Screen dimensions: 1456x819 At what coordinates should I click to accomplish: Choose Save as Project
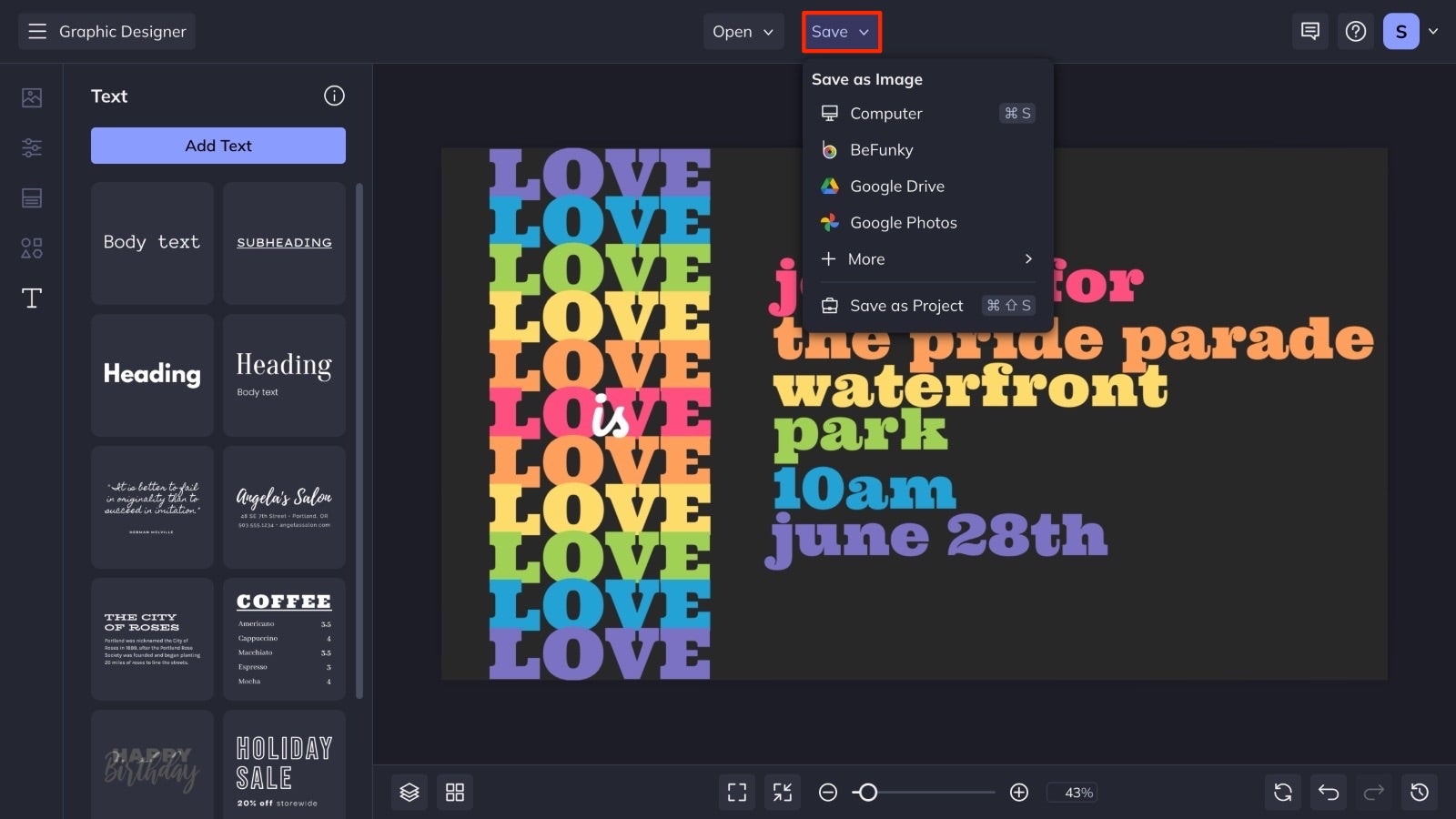pyautogui.click(x=906, y=305)
